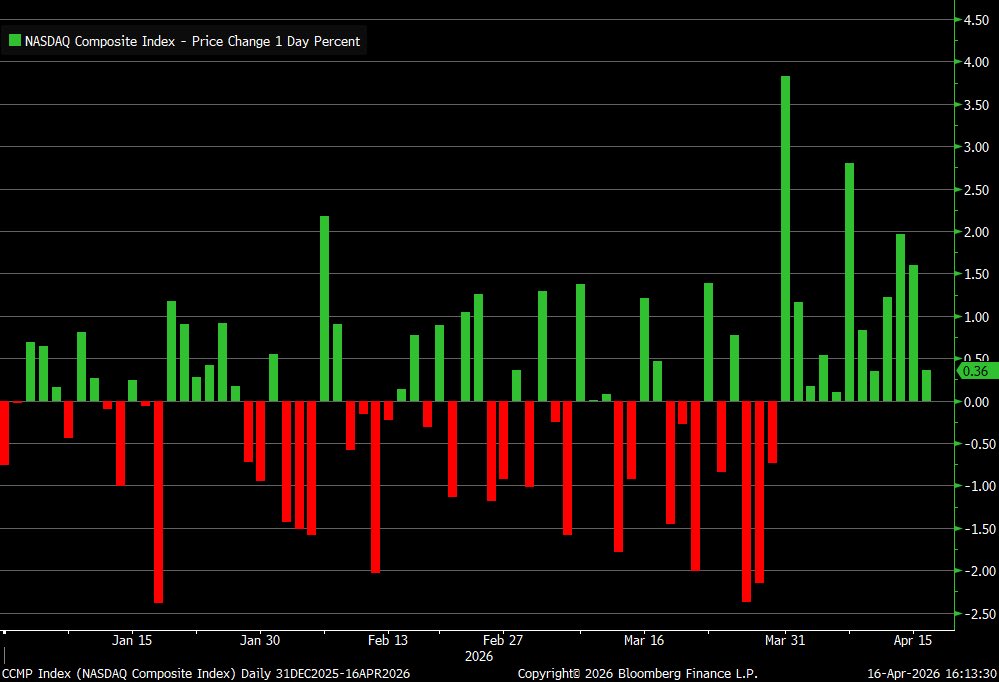Click the 2.00 y-axis label
The height and width of the screenshot is (682, 999).
click(976, 231)
